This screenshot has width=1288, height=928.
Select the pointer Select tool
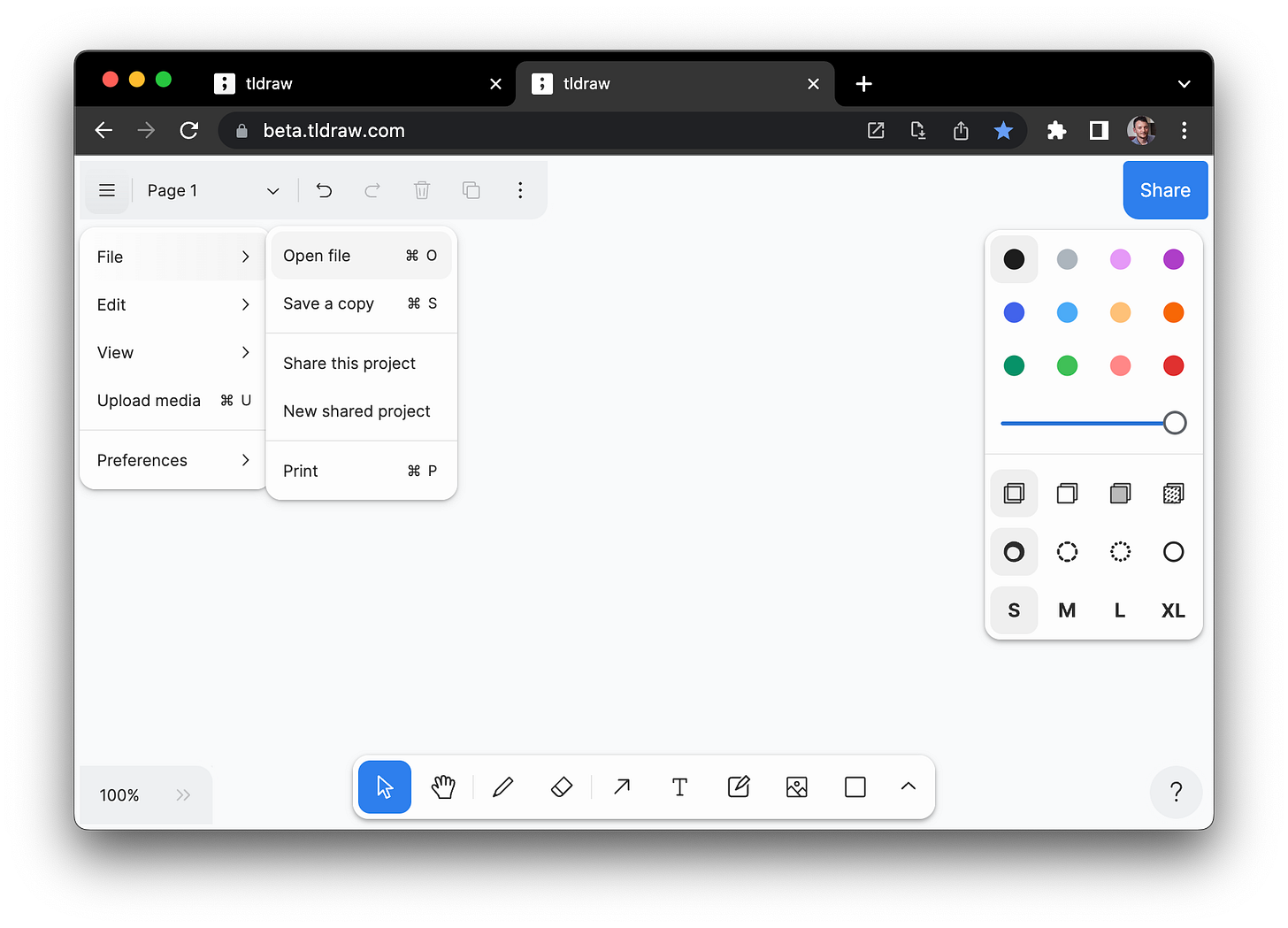pos(385,786)
